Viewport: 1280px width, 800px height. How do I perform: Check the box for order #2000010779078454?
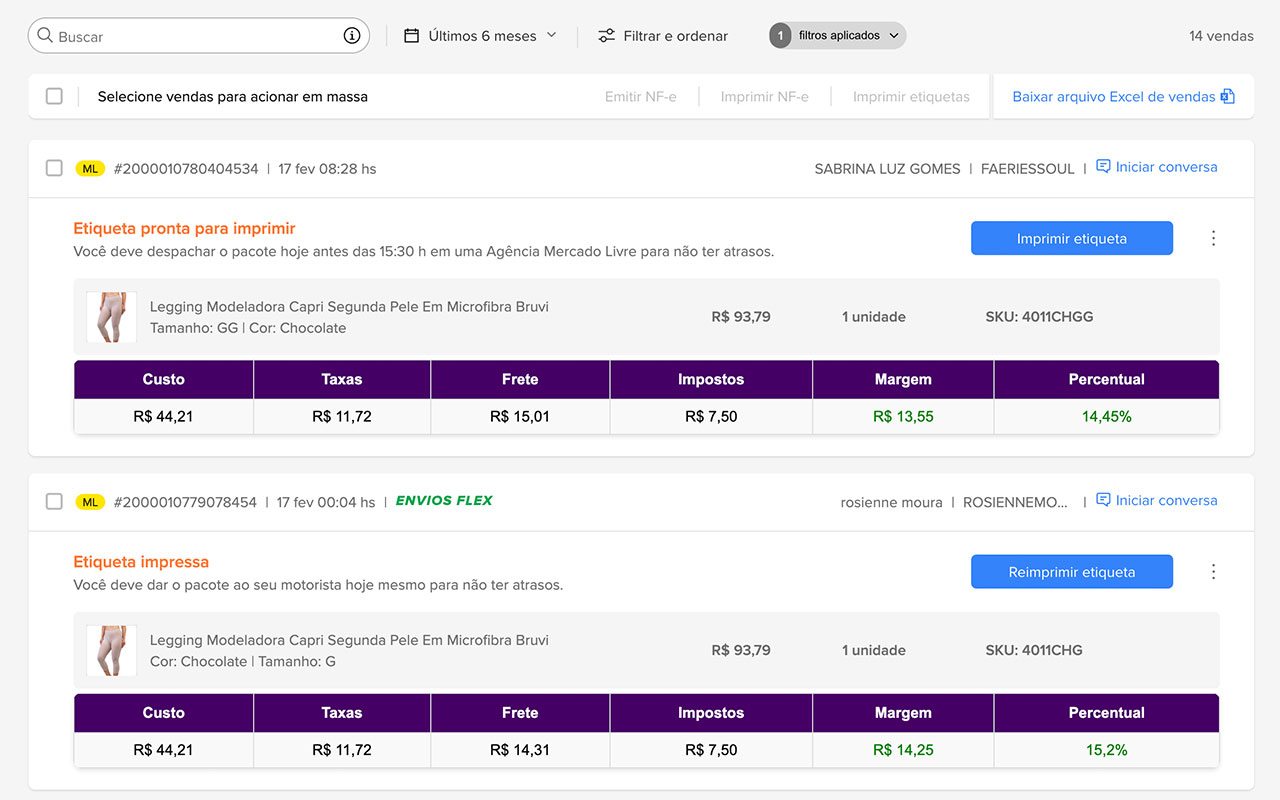click(54, 502)
